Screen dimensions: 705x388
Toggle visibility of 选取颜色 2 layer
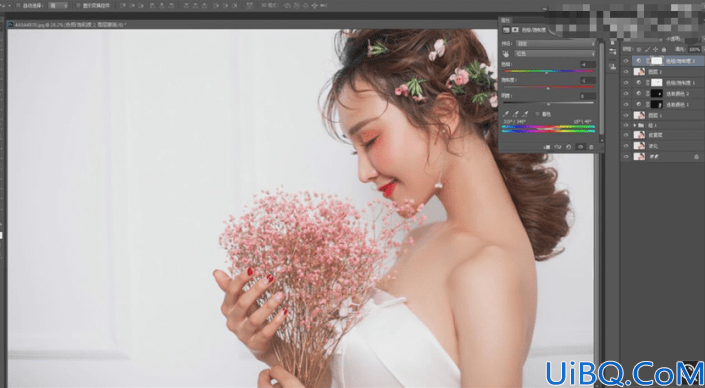click(x=626, y=94)
